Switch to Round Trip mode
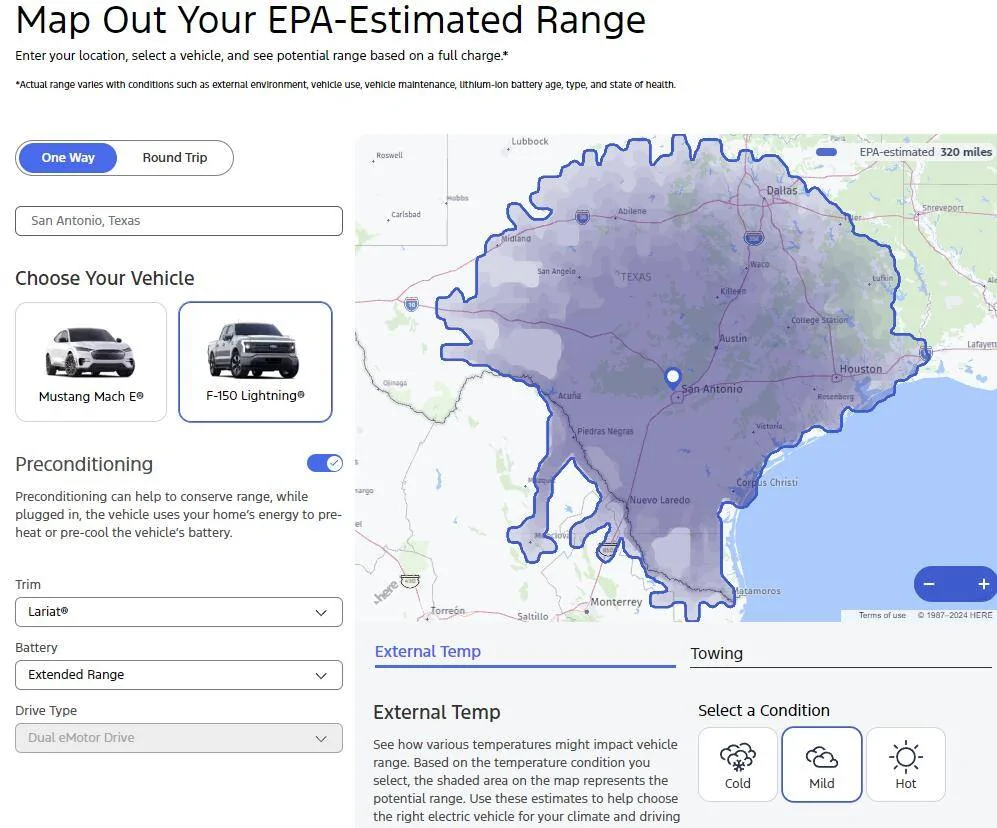Image resolution: width=997 pixels, height=828 pixels. click(x=175, y=158)
